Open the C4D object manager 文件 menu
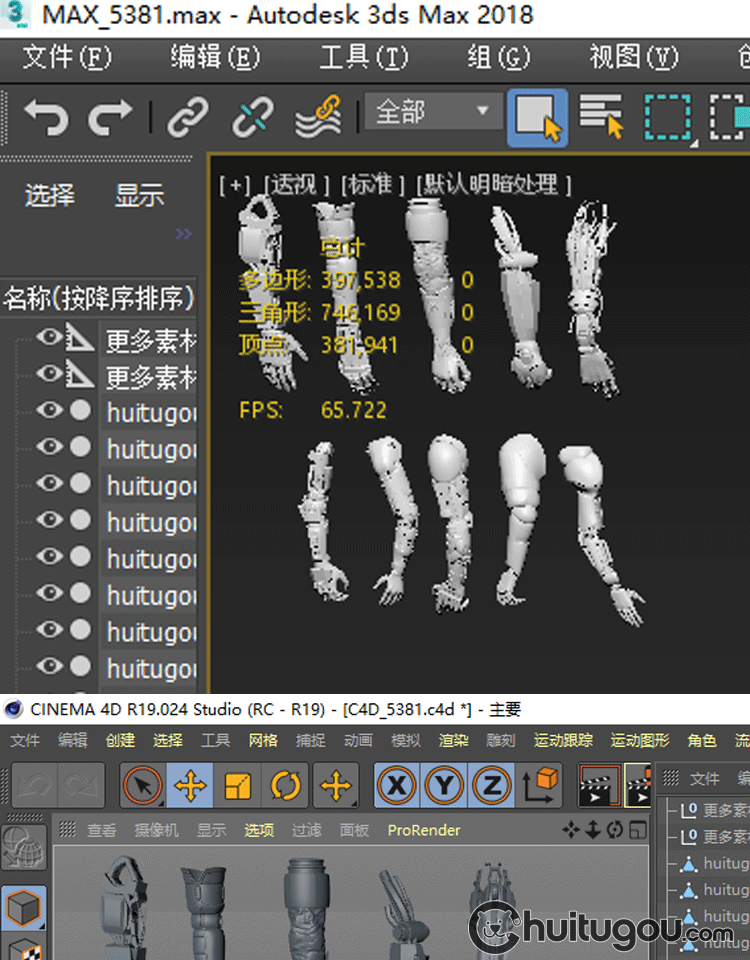This screenshot has width=750, height=960. coord(705,779)
